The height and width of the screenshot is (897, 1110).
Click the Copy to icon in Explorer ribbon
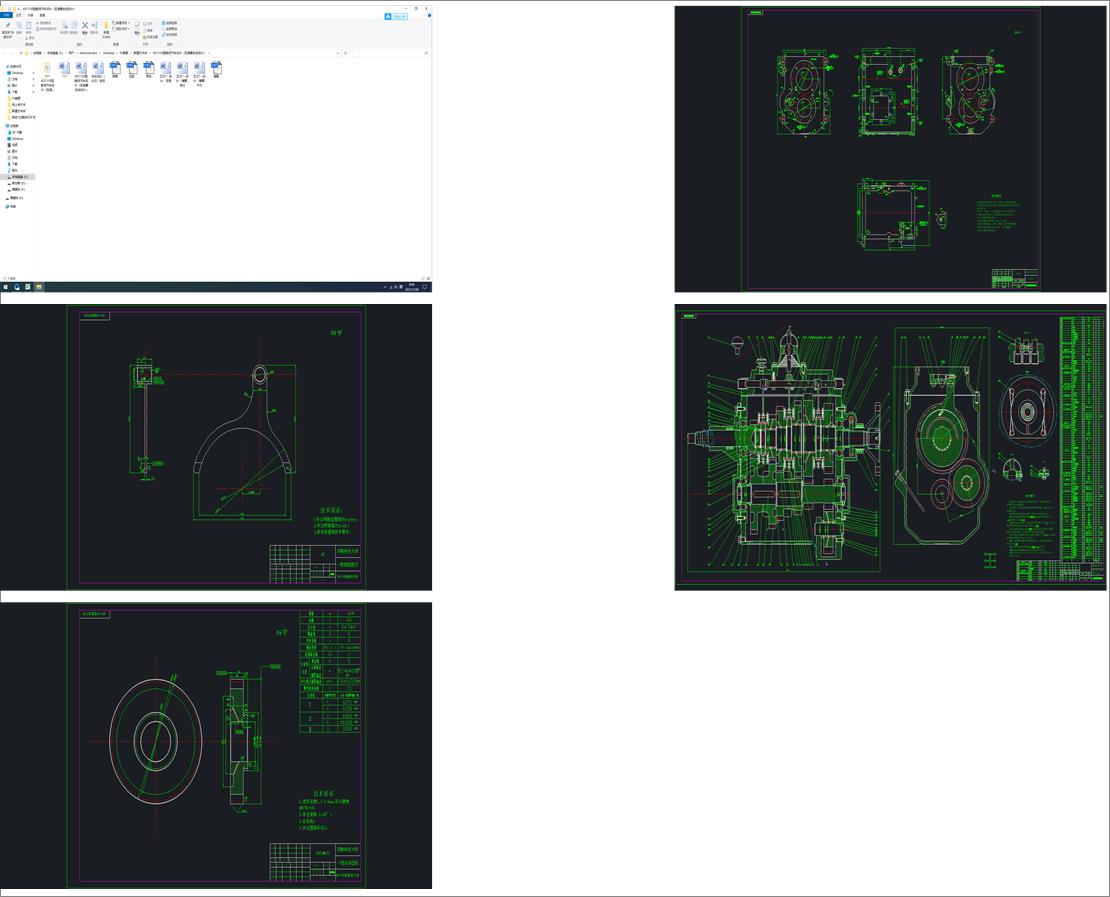click(74, 28)
